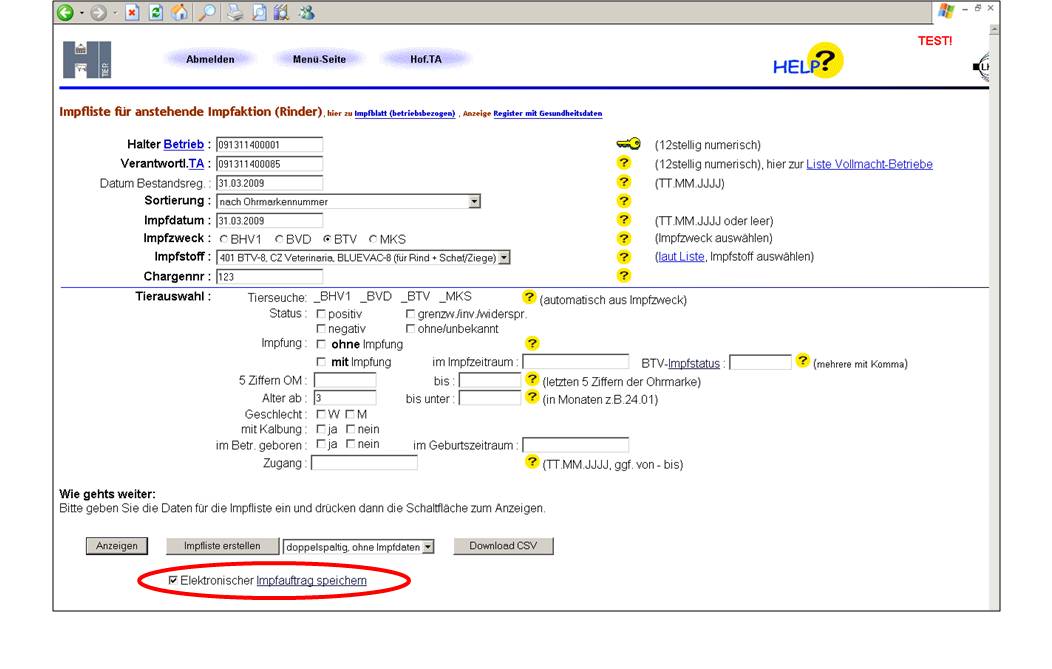Click the Abmelden navigation item
Screen dimensions: 1052x669
point(210,59)
